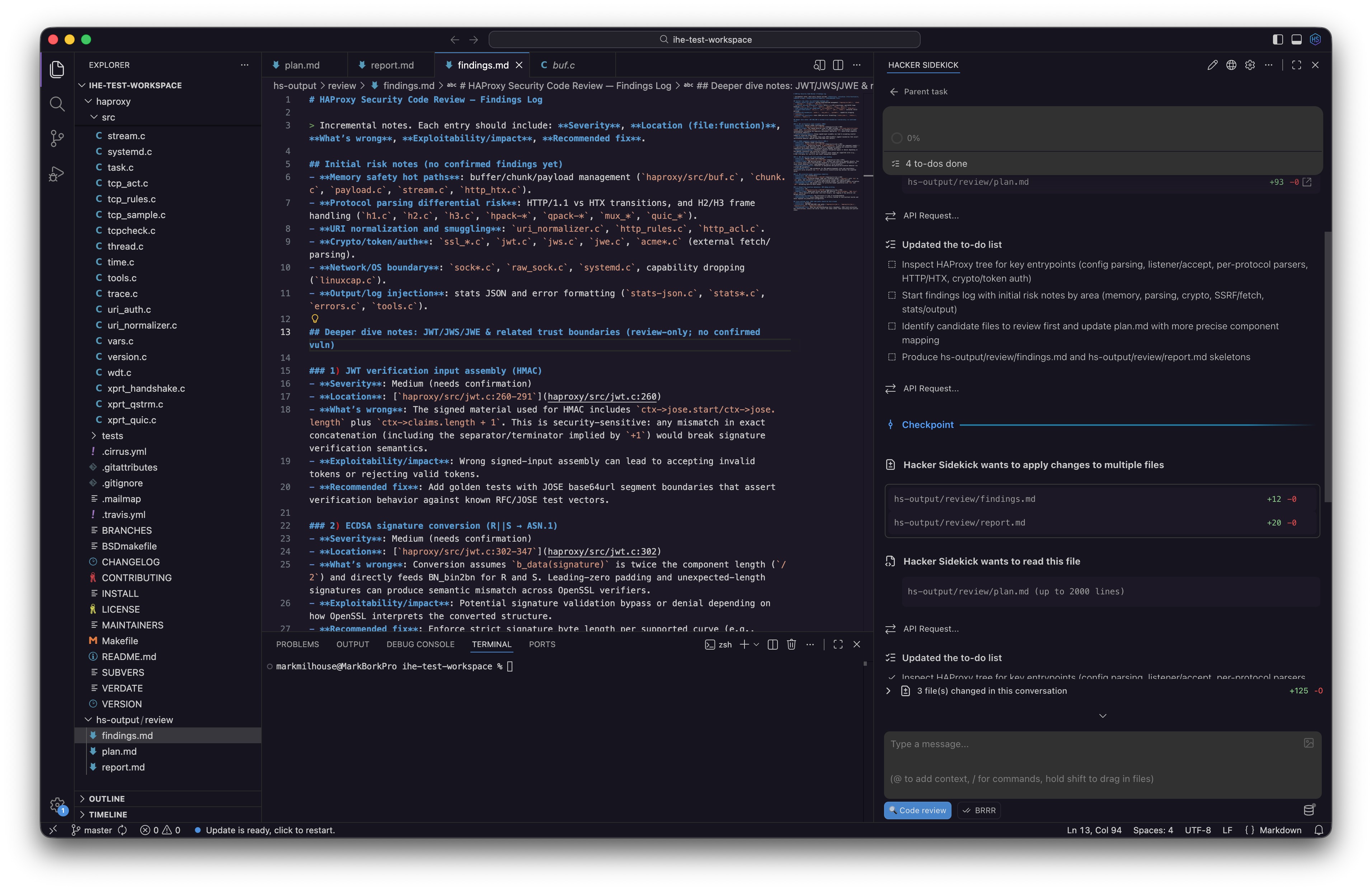Select the Code review mode button
This screenshot has height=891, width=1372.
918,810
